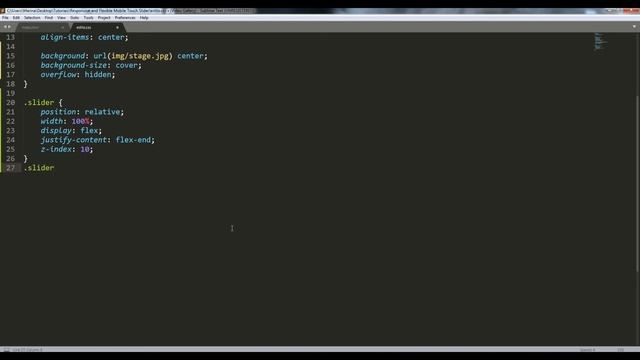Click 'z-index' property on line 25
Image resolution: width=640 pixels, height=360 pixels.
tap(56, 149)
